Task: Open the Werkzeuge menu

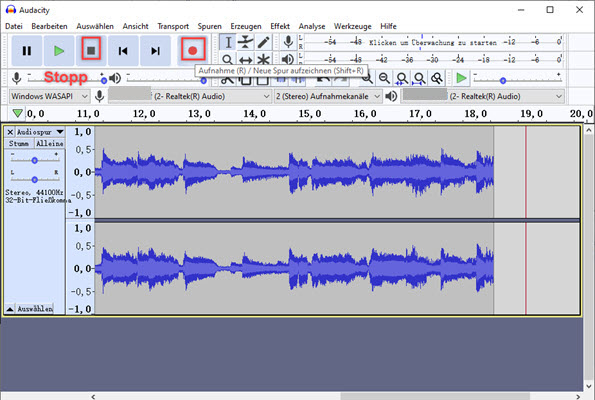Action: click(353, 26)
